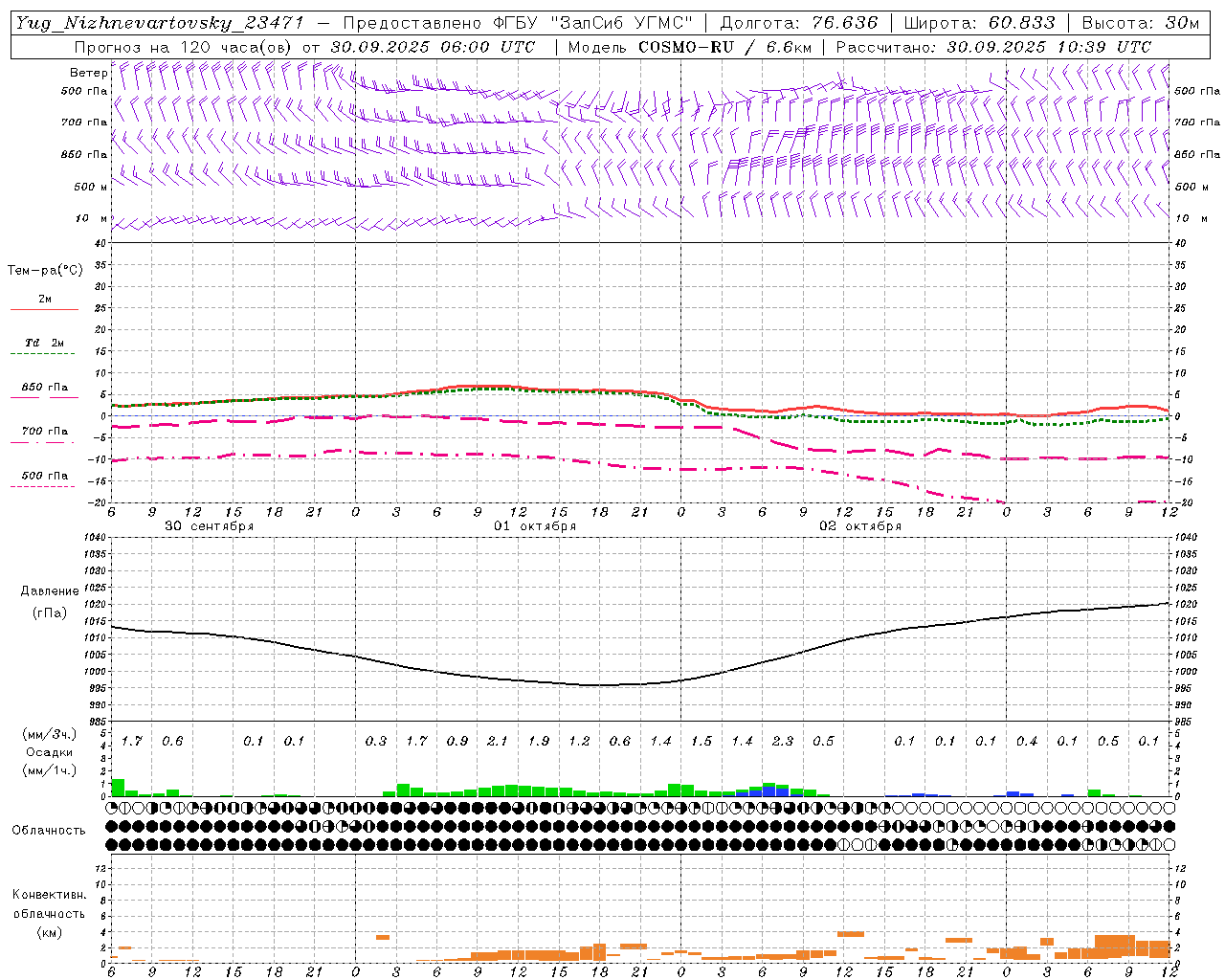Select the 0.9 precipitation total value
This screenshot has height=980, width=1225.
[457, 741]
